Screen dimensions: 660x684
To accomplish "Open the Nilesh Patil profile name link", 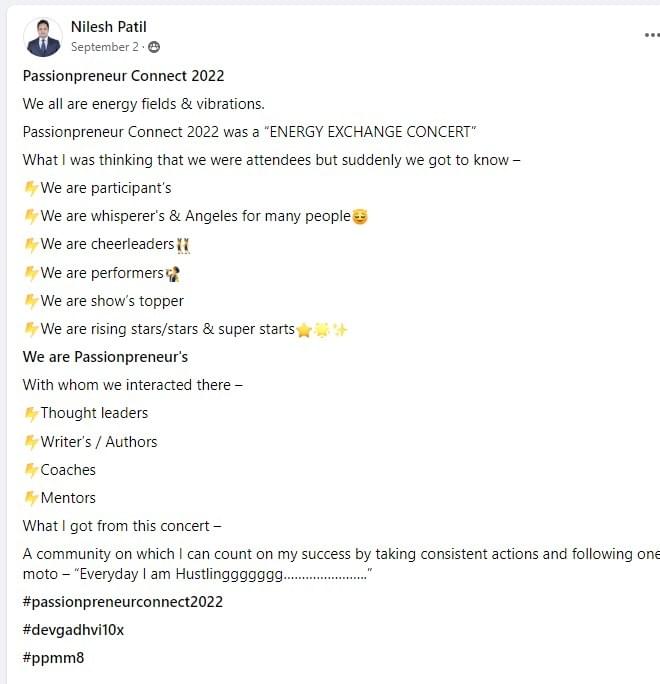I will tap(108, 27).
